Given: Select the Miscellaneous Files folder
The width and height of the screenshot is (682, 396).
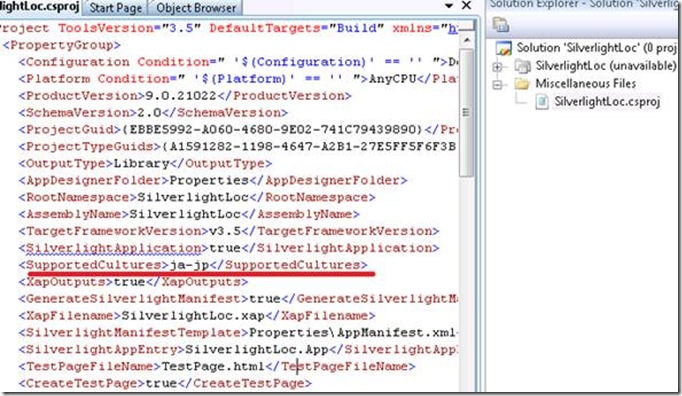Looking at the screenshot, I should pyautogui.click(x=585, y=84).
